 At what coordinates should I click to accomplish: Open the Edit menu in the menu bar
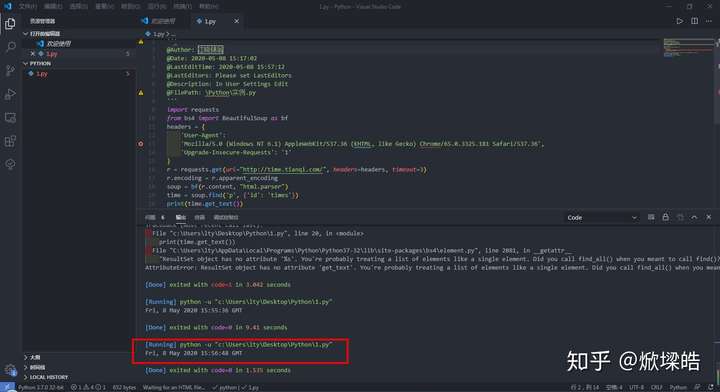coord(53,6)
